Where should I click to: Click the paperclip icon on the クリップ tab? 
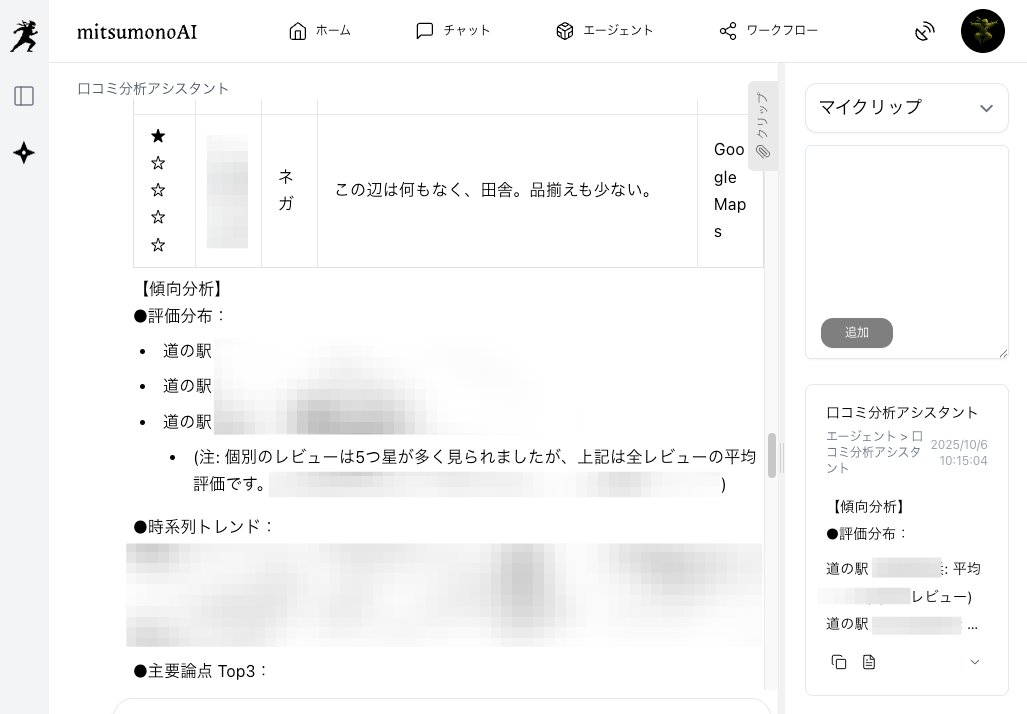click(763, 151)
